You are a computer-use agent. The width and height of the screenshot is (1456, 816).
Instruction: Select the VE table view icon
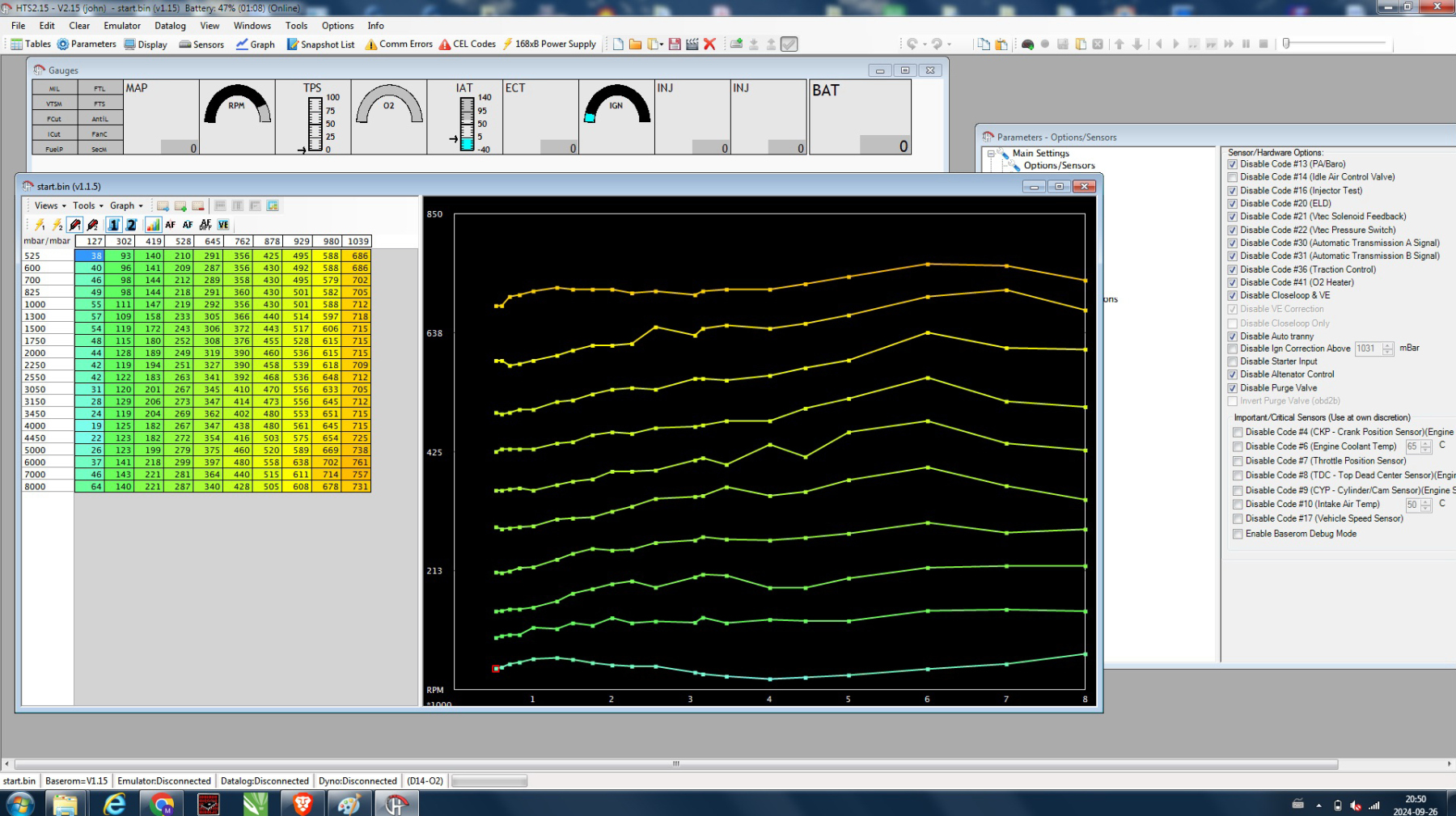tap(223, 225)
